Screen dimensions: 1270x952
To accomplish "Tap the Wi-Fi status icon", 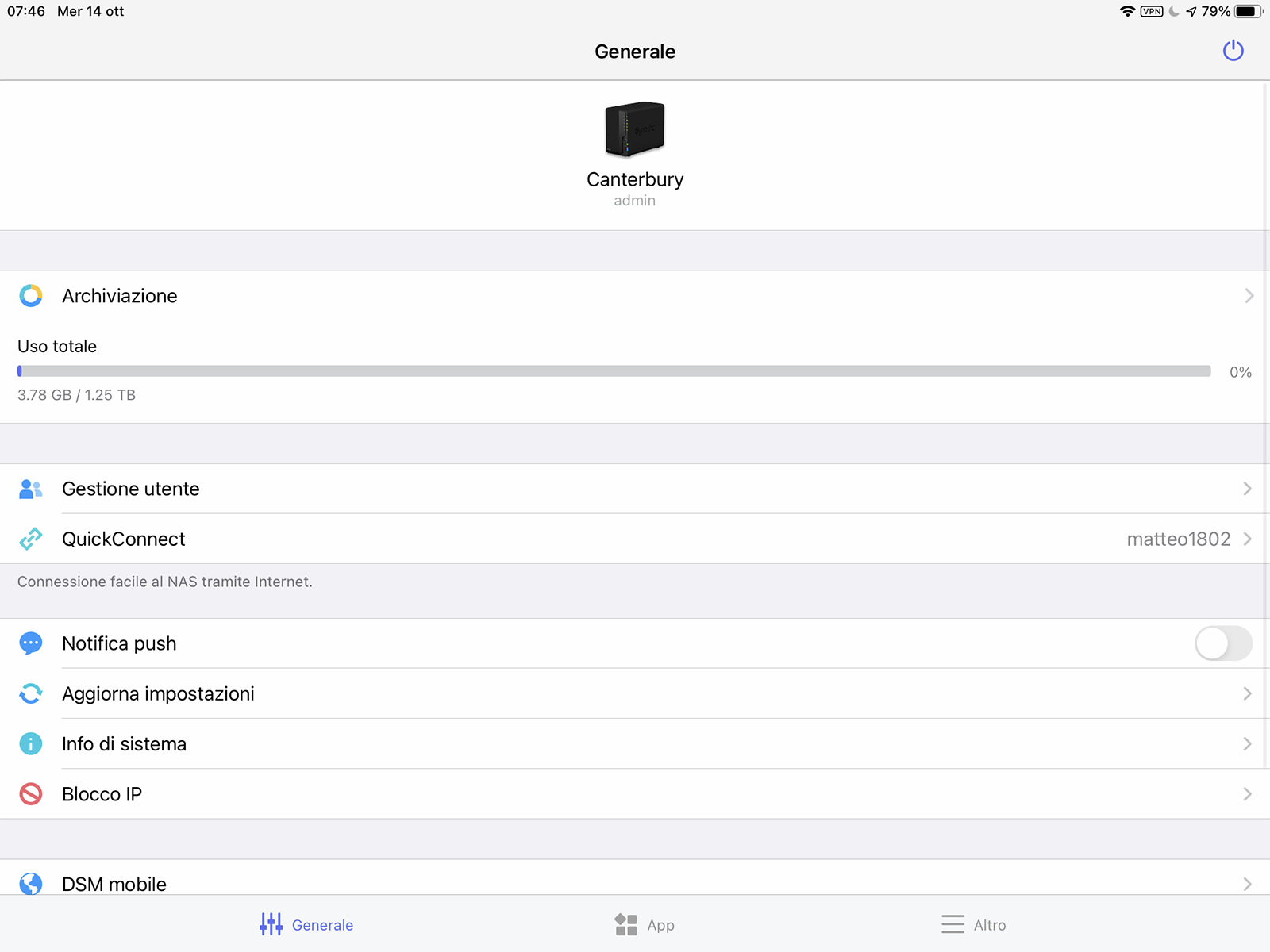I will (1127, 11).
